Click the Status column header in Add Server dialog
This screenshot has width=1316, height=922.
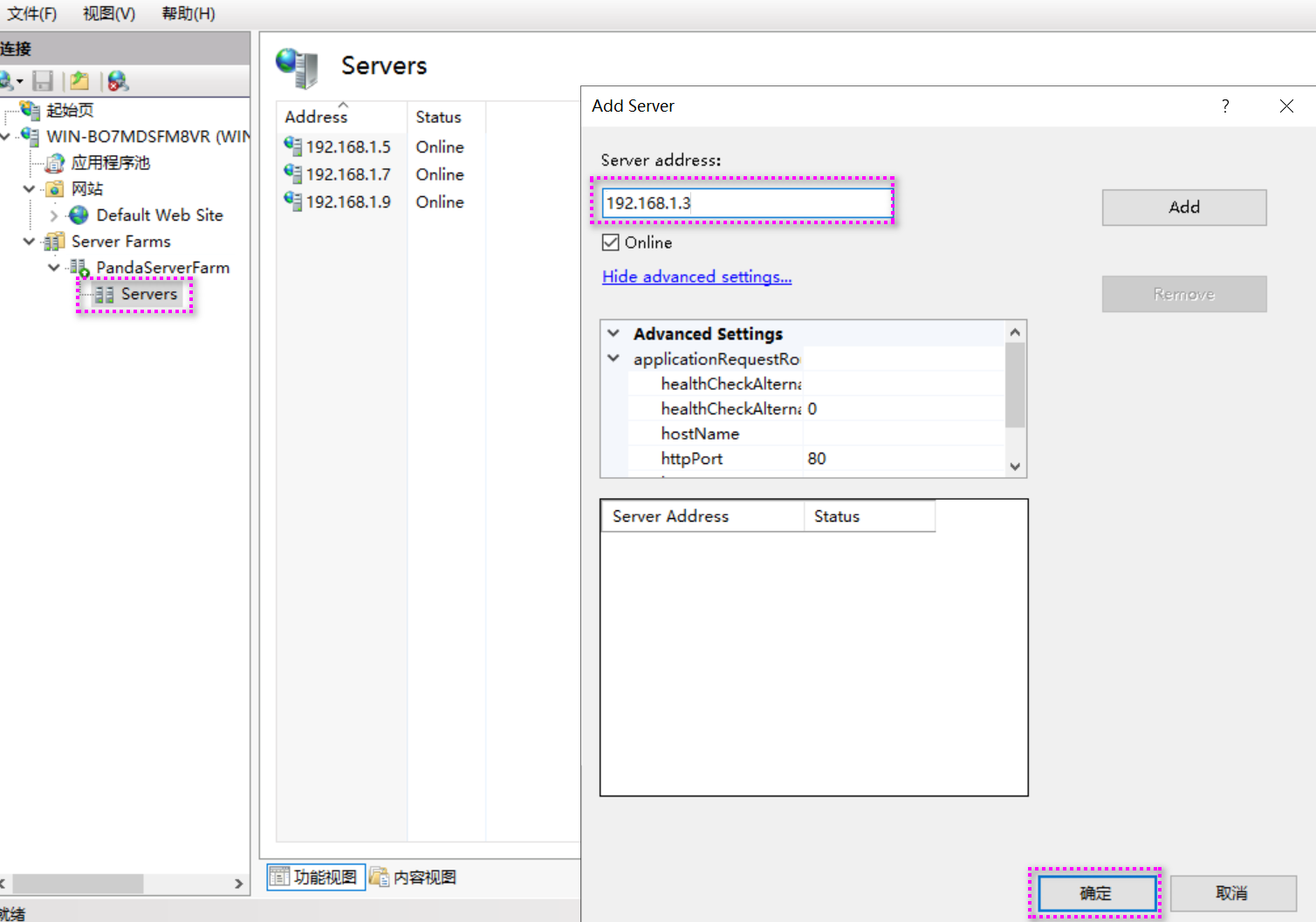pyautogui.click(x=869, y=516)
